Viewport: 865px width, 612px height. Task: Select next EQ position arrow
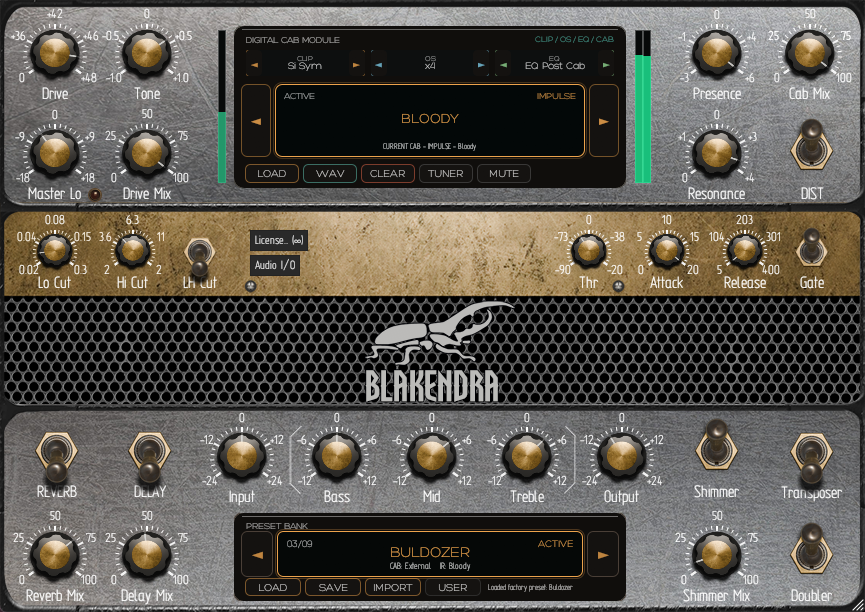(606, 65)
